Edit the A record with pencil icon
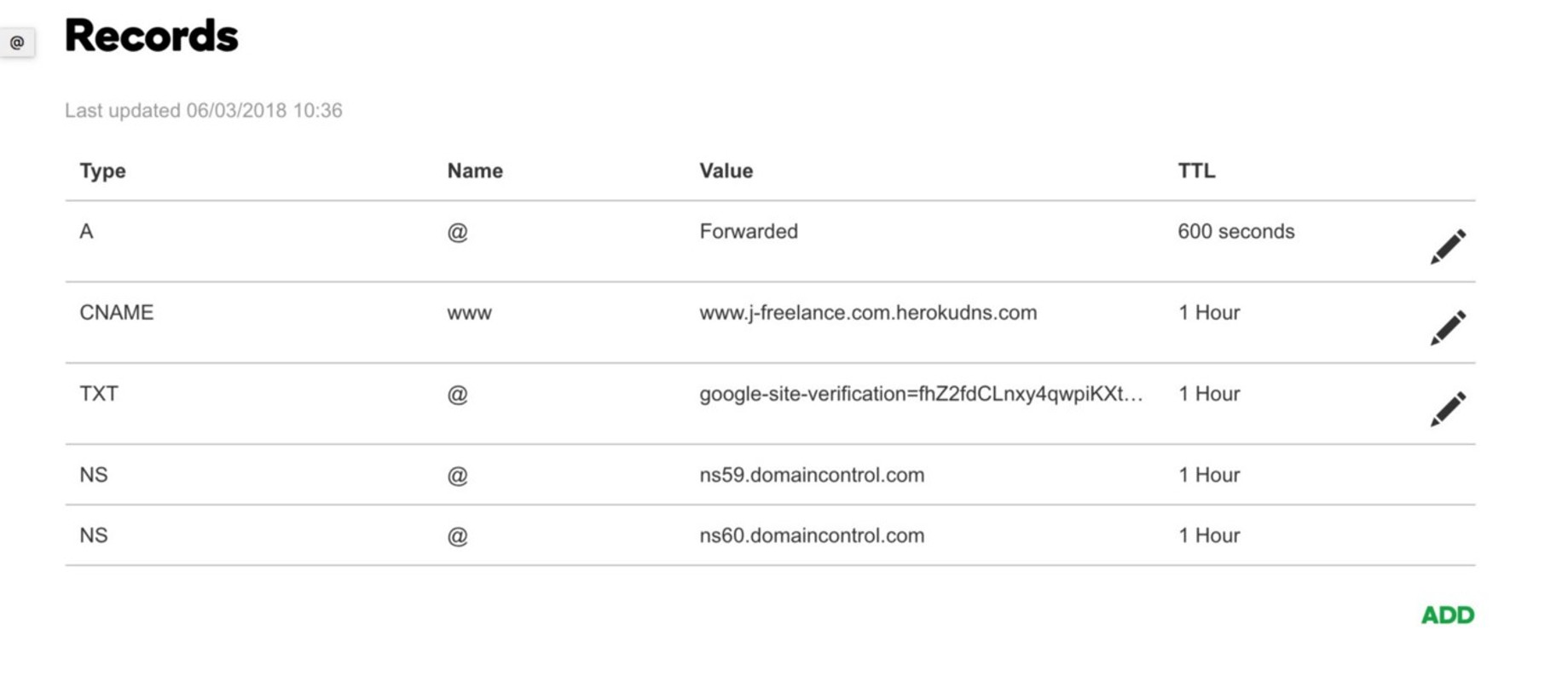 (1447, 246)
